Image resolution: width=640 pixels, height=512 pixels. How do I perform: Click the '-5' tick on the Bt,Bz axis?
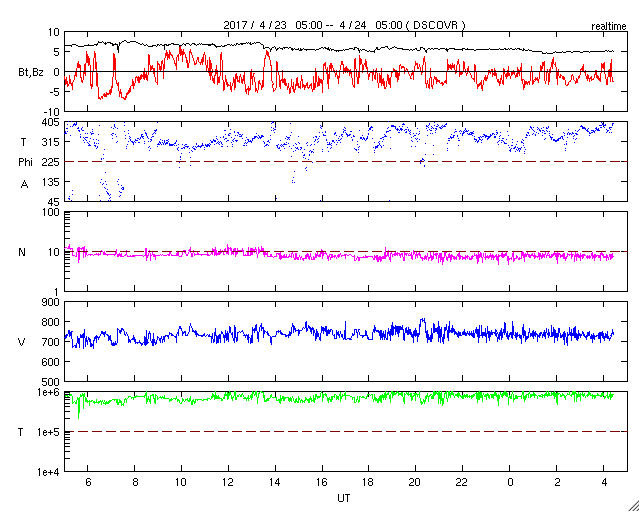click(56, 92)
